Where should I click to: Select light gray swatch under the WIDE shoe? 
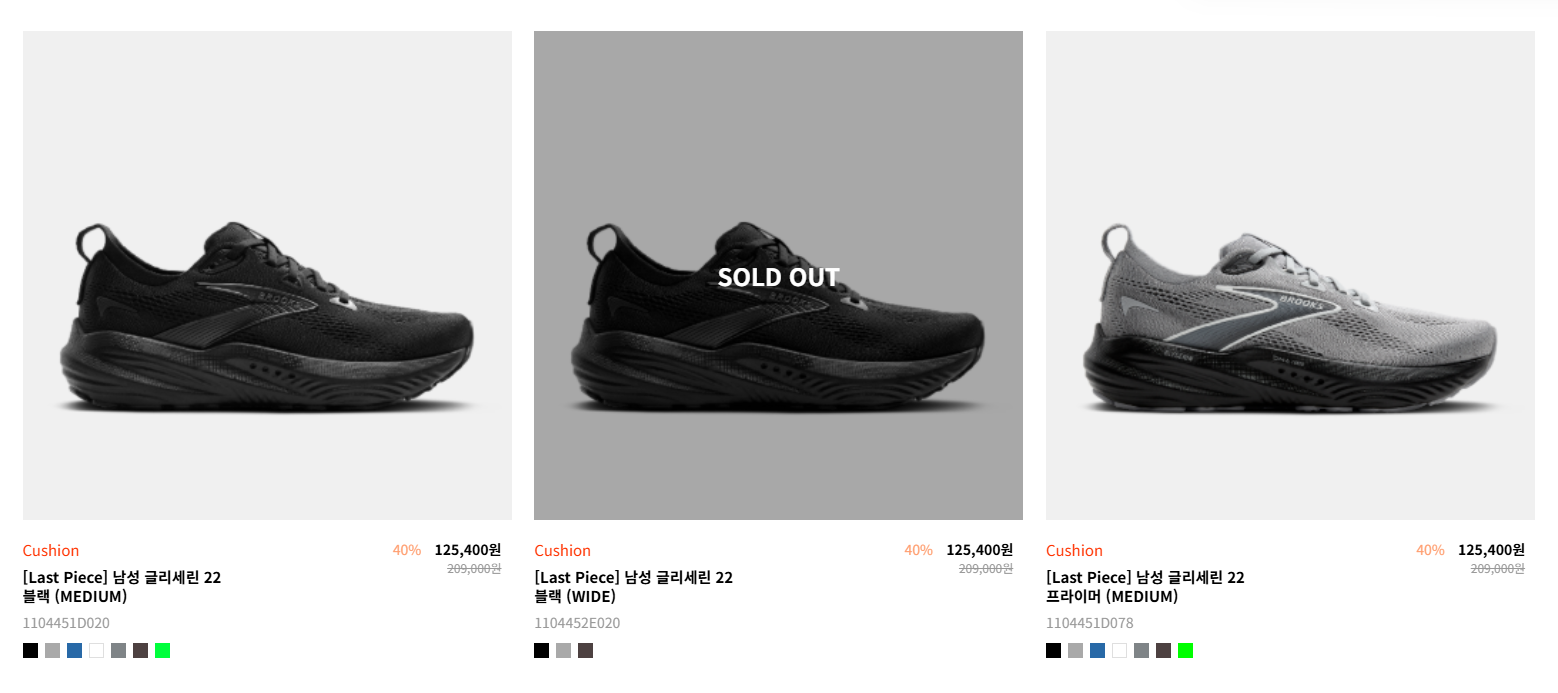pyautogui.click(x=563, y=651)
